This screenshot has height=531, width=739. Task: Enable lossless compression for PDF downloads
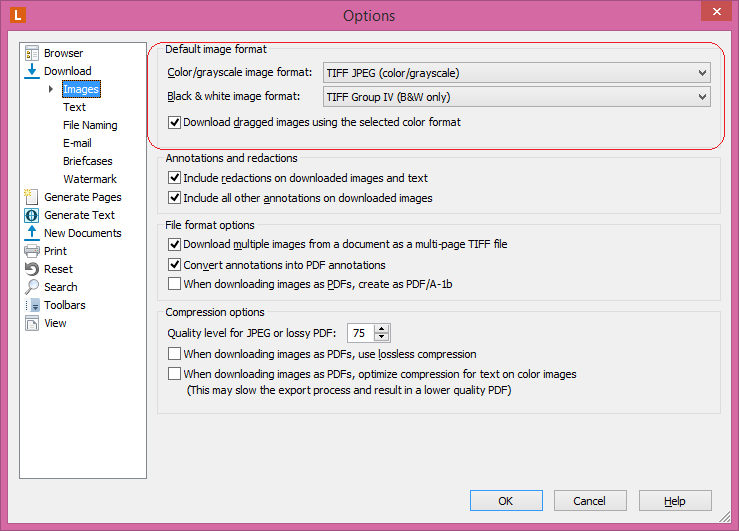pyautogui.click(x=175, y=354)
